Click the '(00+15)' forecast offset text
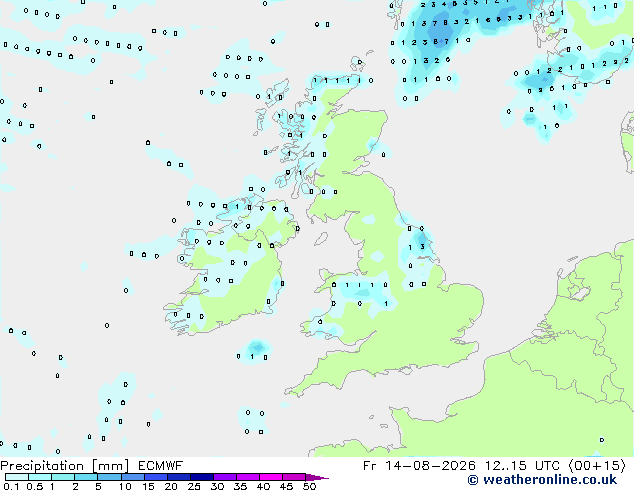Viewport: 634px width, 490px height. click(x=597, y=466)
